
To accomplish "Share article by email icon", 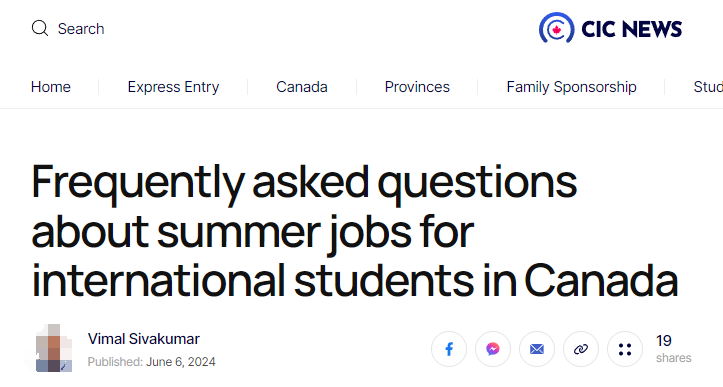I will click(537, 349).
